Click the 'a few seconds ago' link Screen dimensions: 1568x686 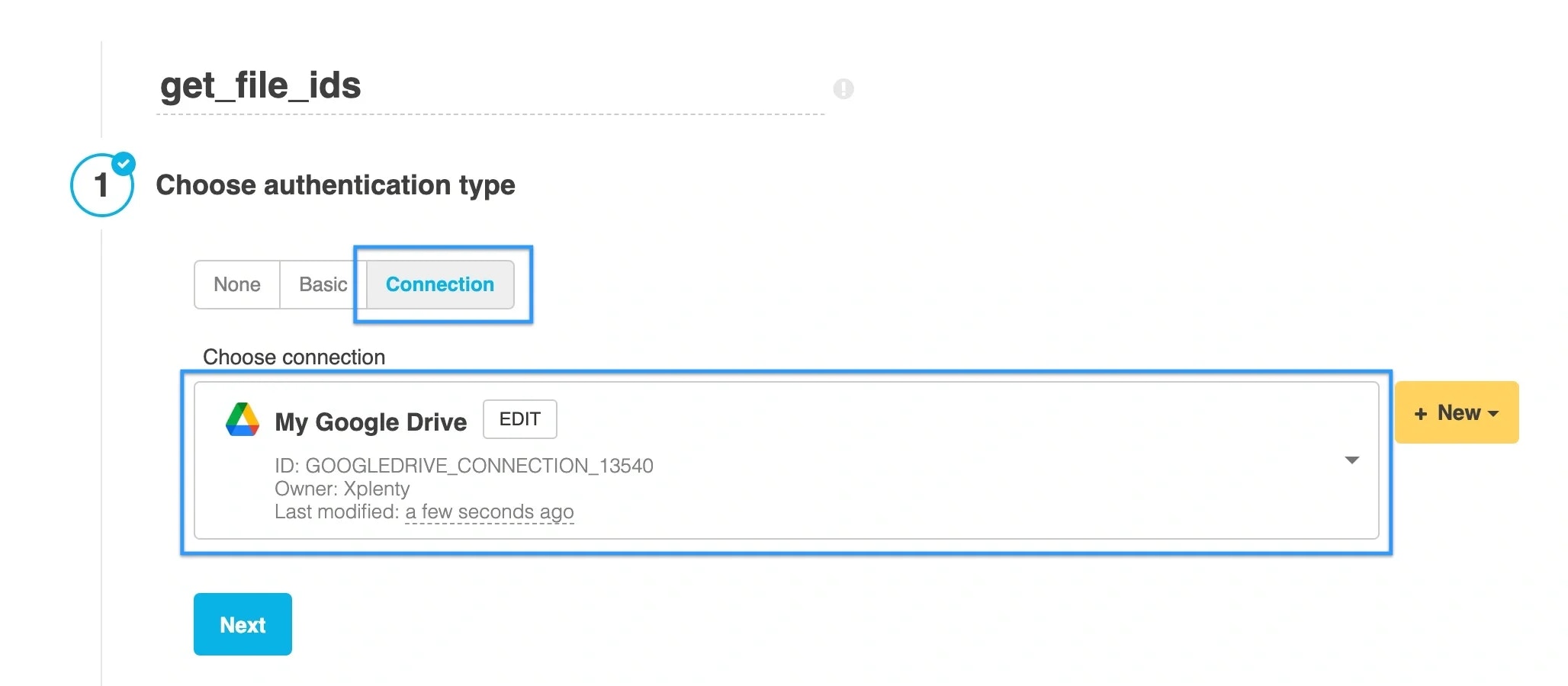pyautogui.click(x=490, y=511)
